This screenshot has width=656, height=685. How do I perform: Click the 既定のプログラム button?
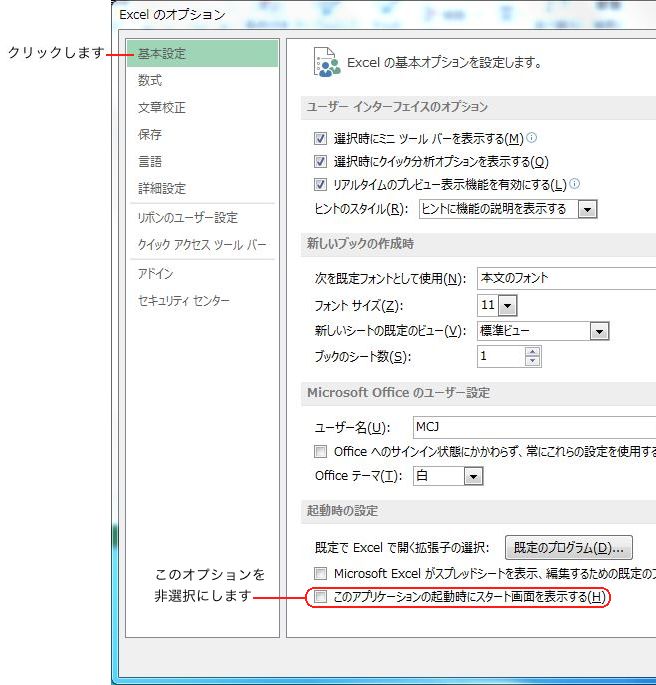pyautogui.click(x=569, y=547)
